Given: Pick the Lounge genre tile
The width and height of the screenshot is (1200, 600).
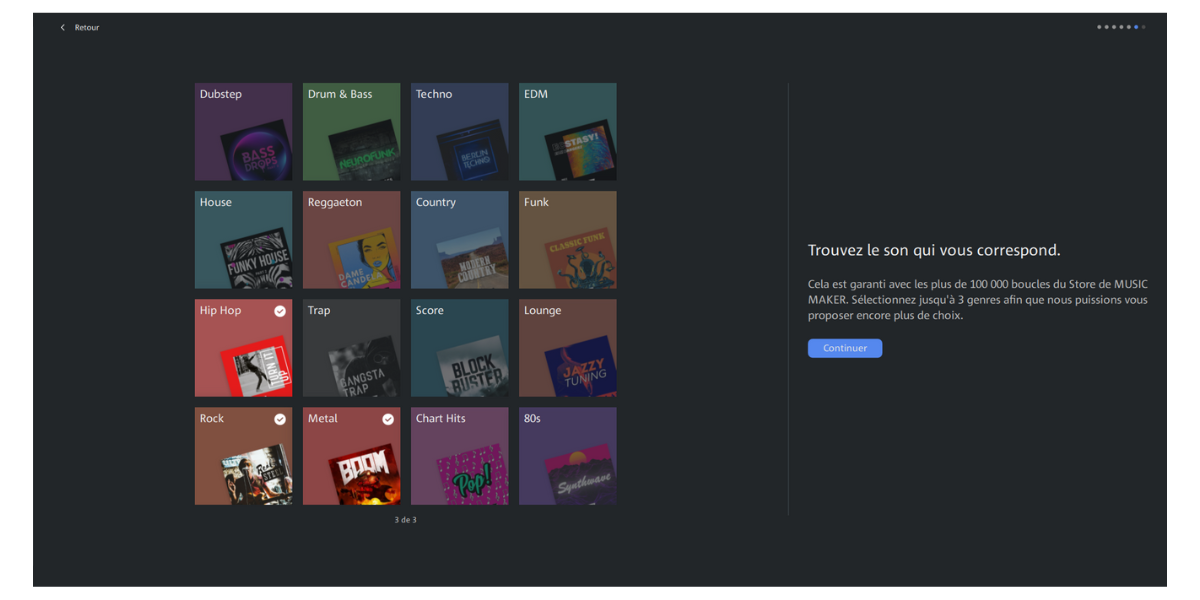Looking at the screenshot, I should pos(567,348).
